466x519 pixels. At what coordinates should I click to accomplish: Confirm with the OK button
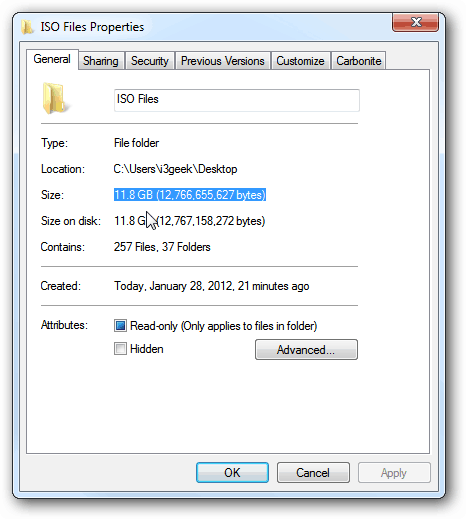point(232,473)
